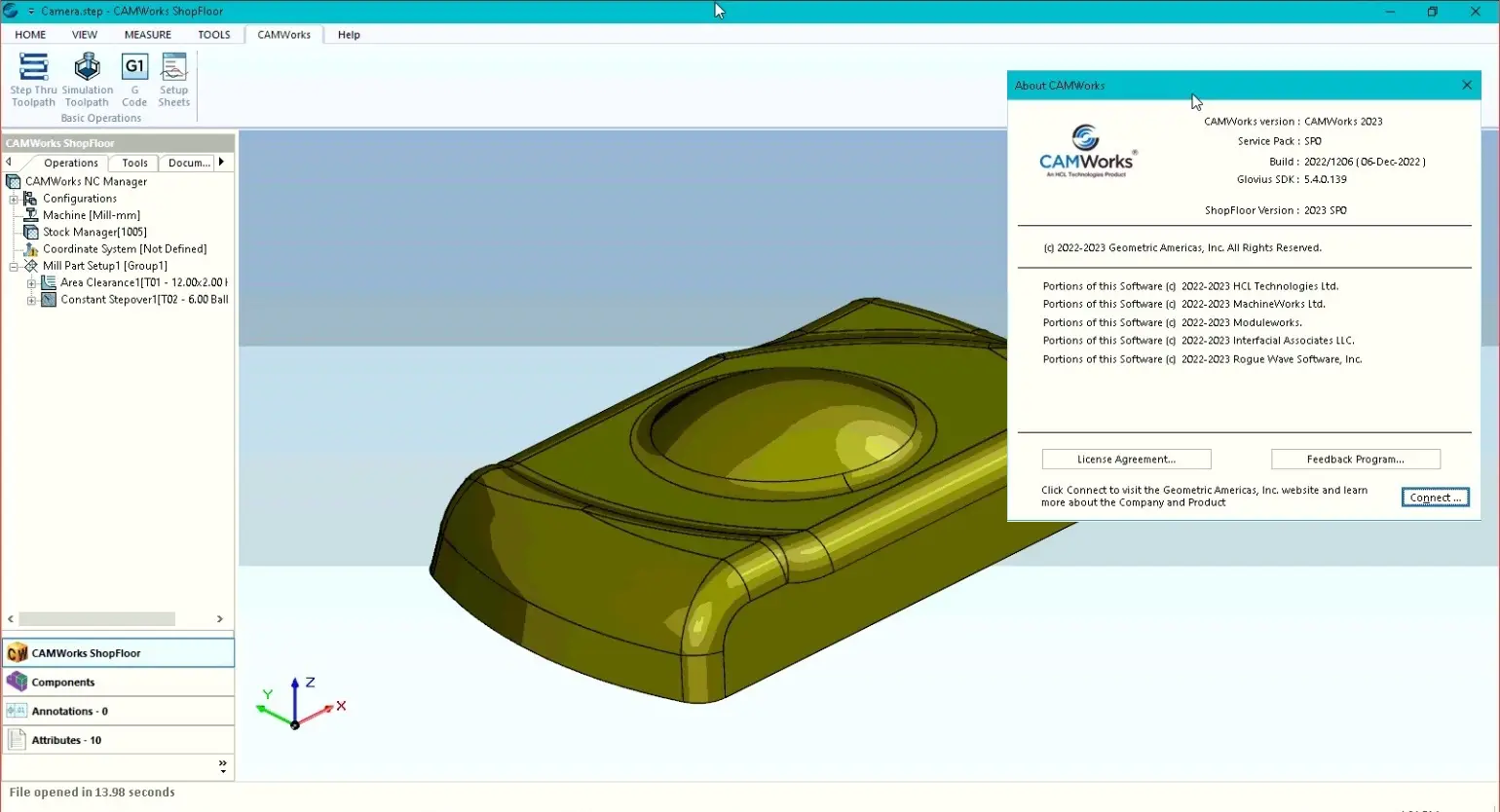Viewport: 1500px width, 812px height.
Task: Open the Attributes - 10 pane
Action: [x=119, y=740]
